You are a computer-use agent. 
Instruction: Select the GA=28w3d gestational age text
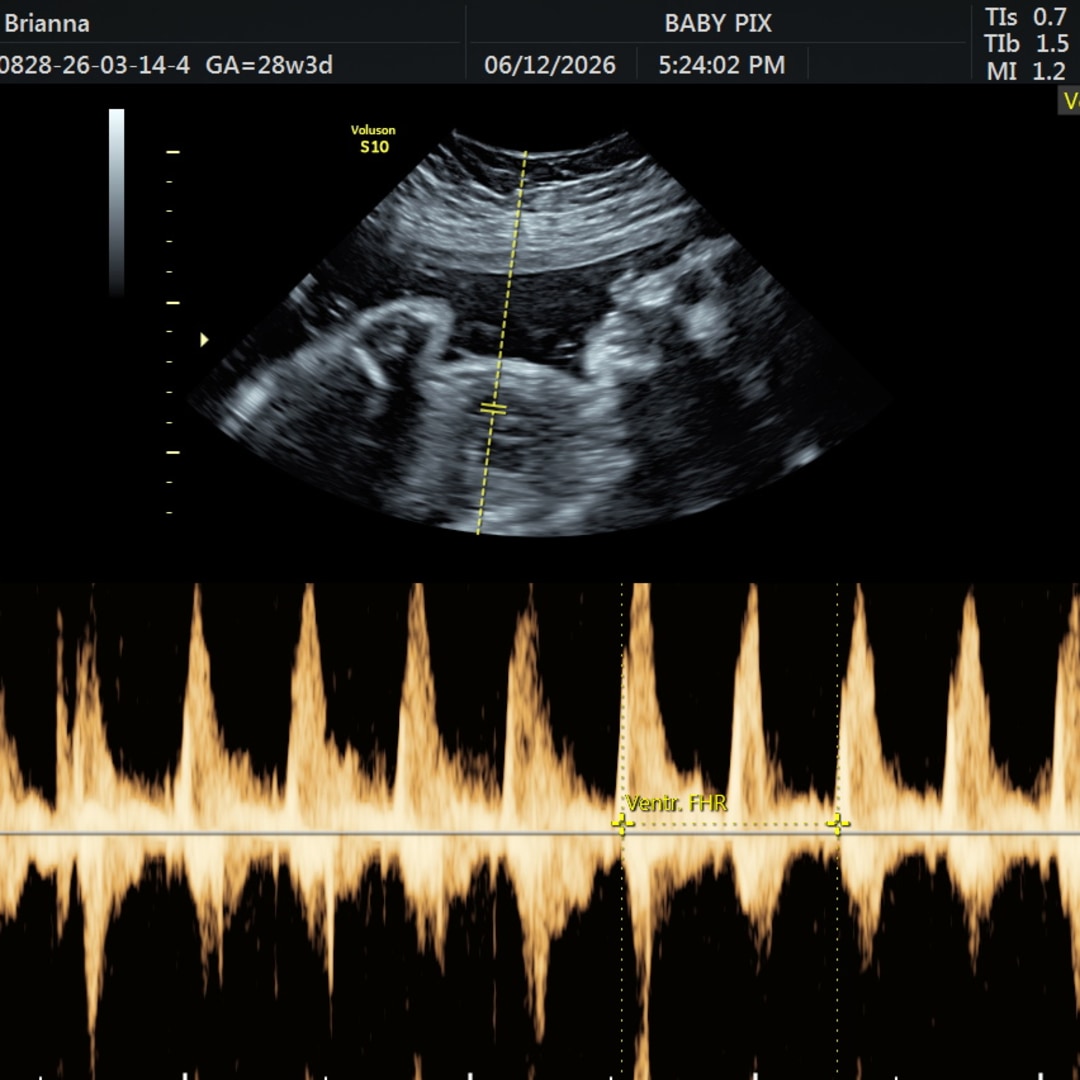click(x=269, y=65)
